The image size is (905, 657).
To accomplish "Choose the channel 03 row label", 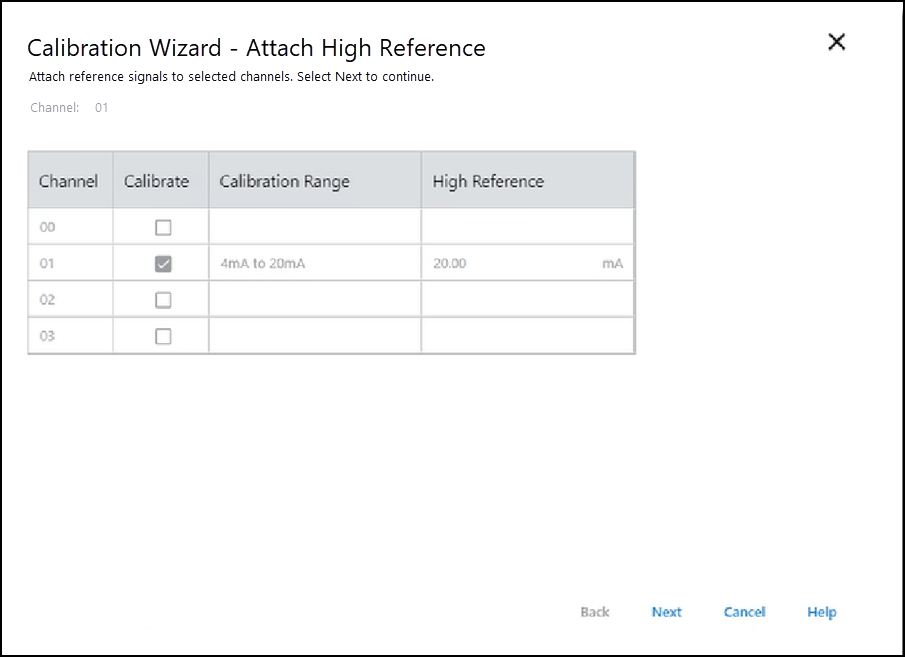I will pos(47,336).
